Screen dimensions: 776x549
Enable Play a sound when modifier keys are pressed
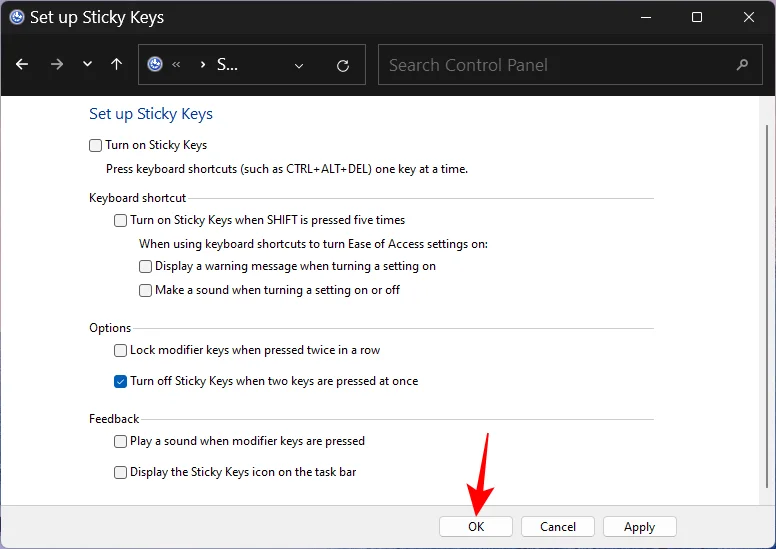[x=120, y=441]
